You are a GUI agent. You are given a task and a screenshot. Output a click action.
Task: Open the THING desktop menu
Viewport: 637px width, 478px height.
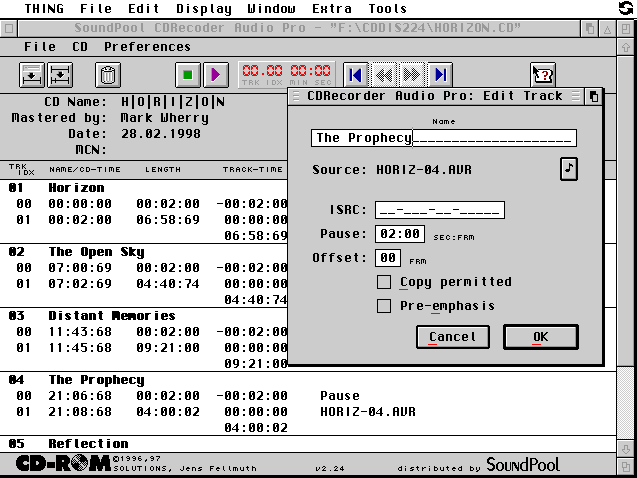coord(44,9)
